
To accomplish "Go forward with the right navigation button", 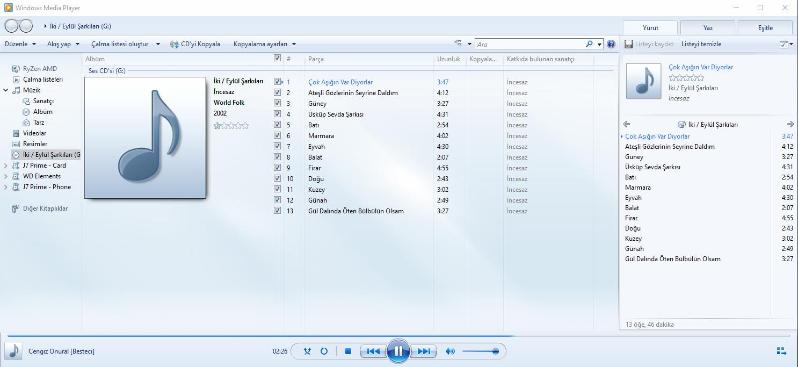I will click(x=25, y=26).
